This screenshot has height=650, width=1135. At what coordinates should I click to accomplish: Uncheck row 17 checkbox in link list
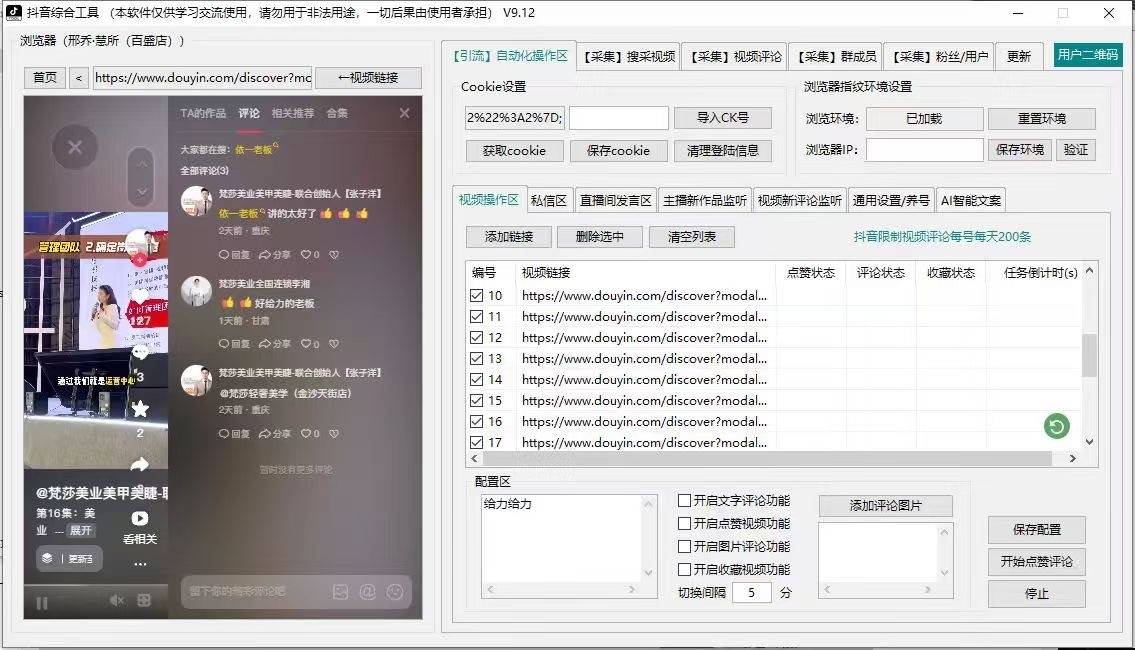pyautogui.click(x=476, y=442)
